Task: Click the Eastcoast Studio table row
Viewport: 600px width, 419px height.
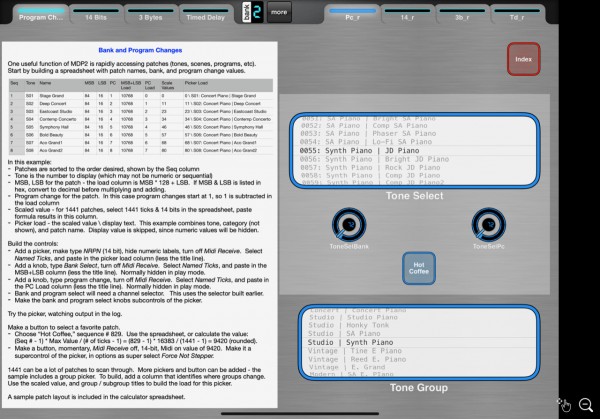Action: coord(141,111)
